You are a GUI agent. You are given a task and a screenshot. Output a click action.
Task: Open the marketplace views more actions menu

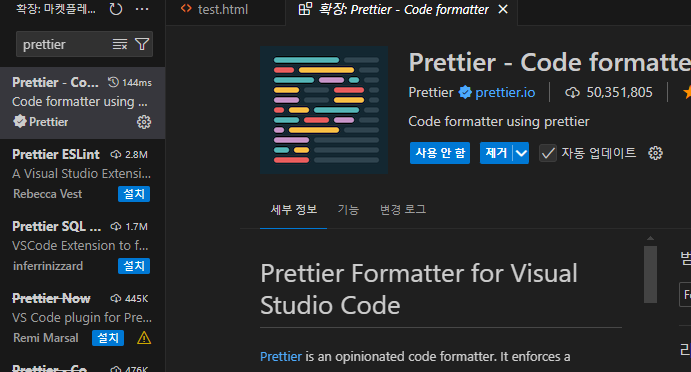pos(142,9)
